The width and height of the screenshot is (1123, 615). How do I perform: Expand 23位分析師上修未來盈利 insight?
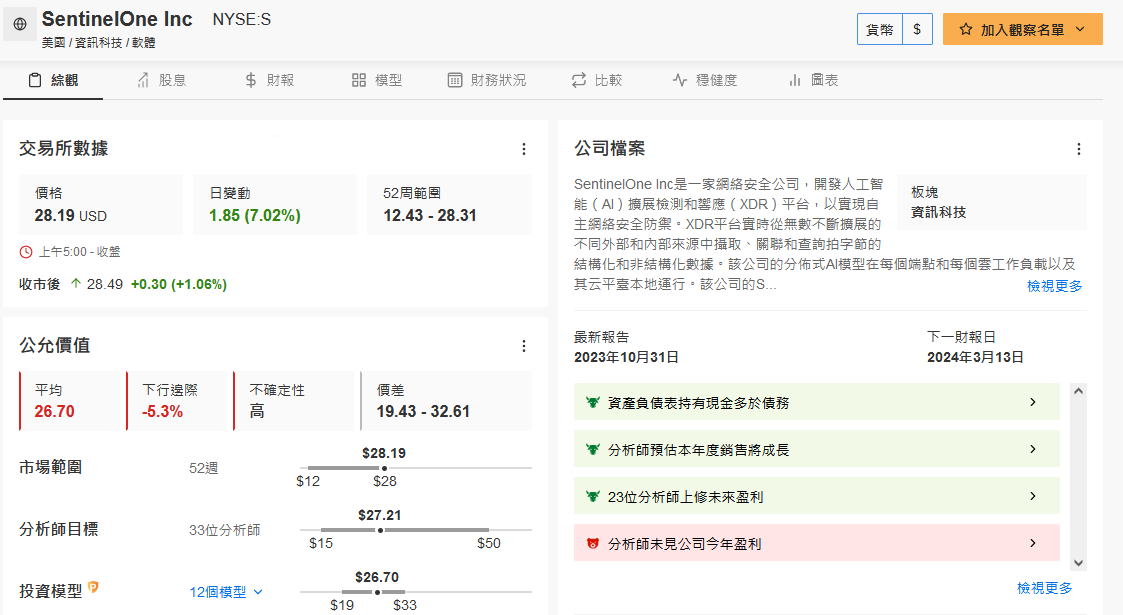point(816,496)
